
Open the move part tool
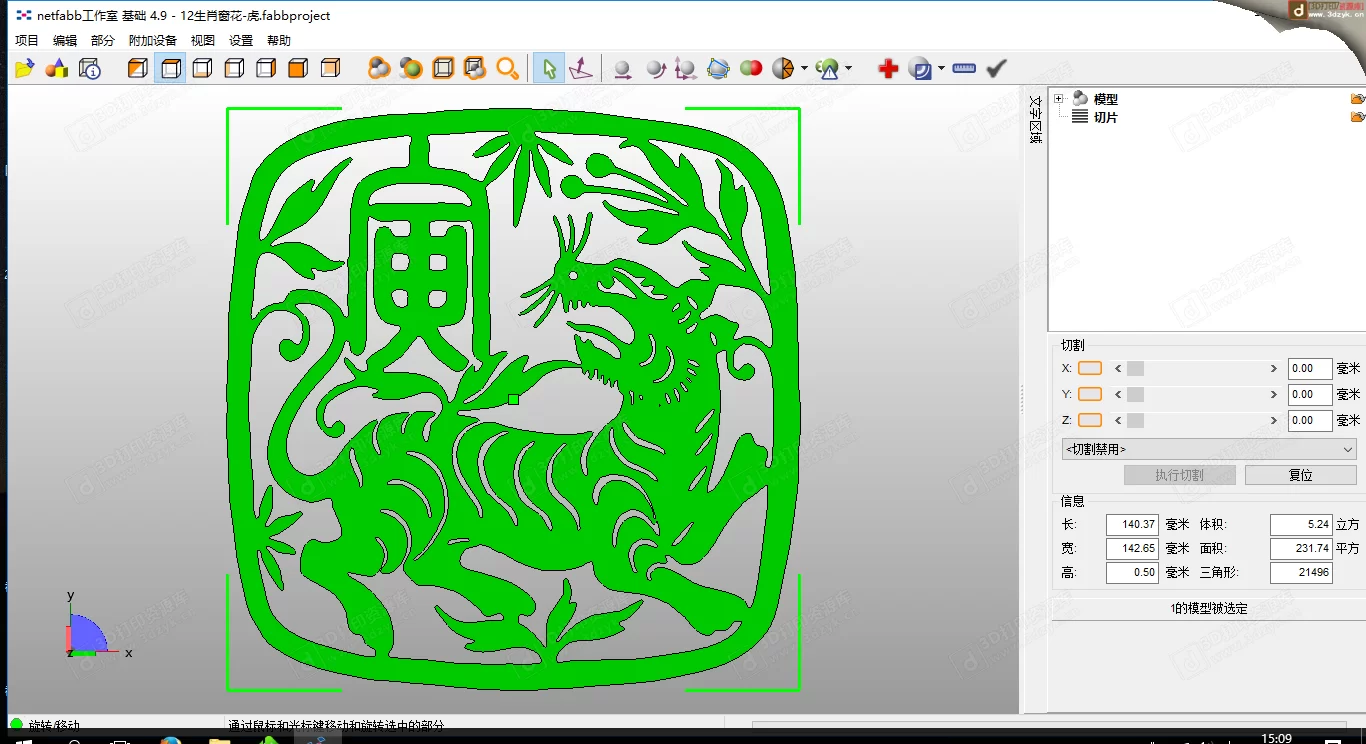point(622,68)
